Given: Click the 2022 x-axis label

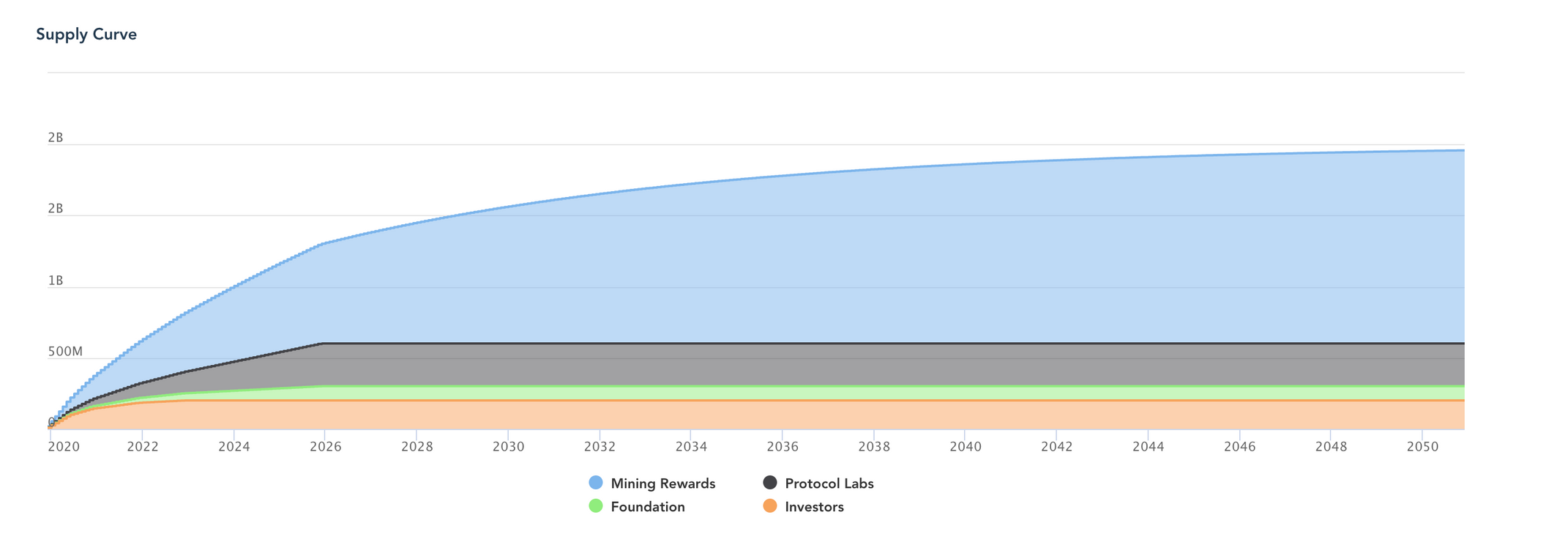Looking at the screenshot, I should click(143, 447).
